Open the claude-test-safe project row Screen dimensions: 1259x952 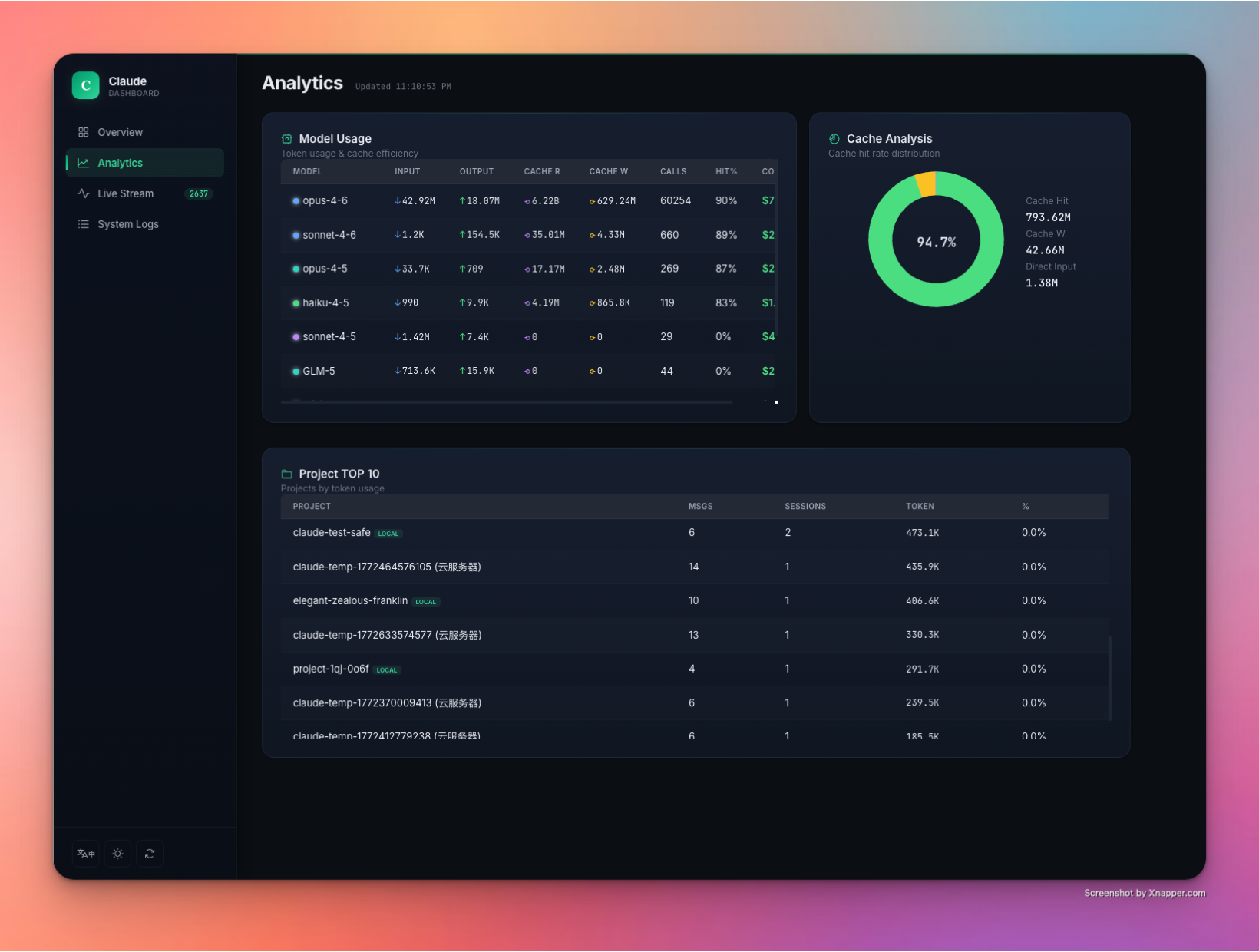click(695, 533)
